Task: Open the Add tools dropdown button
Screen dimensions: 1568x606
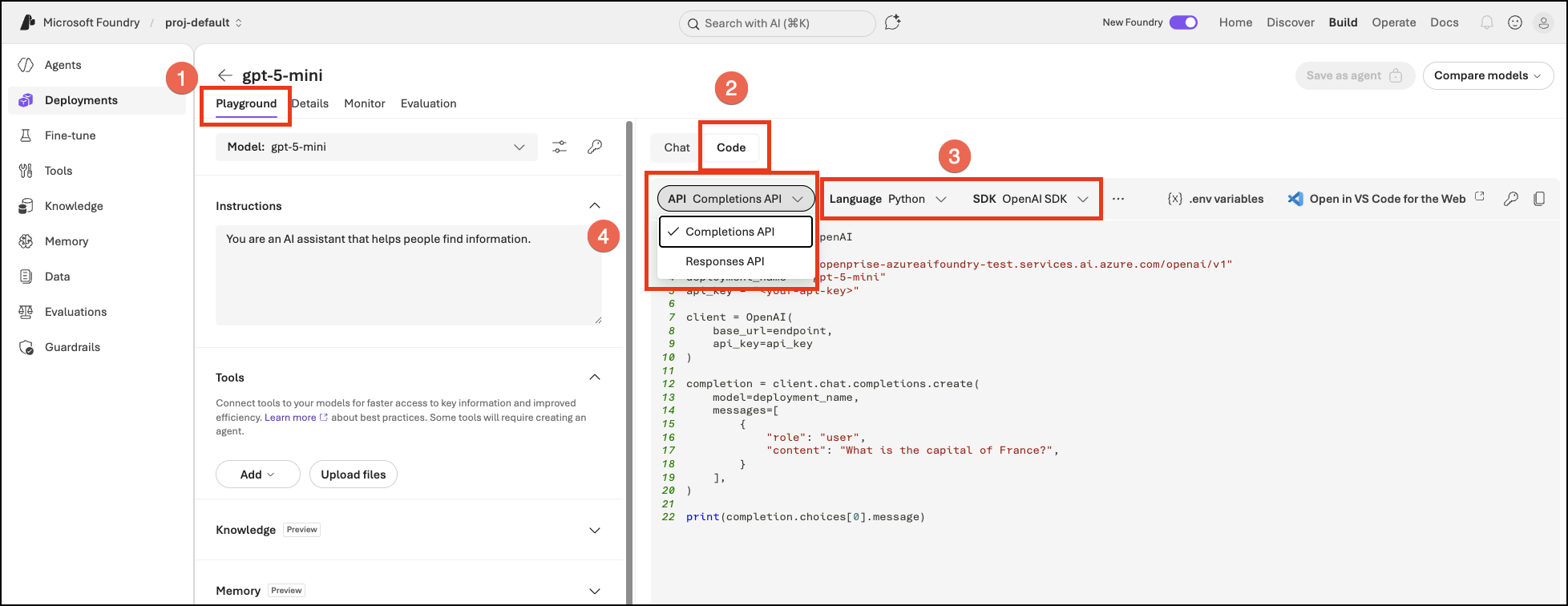Action: coord(258,475)
